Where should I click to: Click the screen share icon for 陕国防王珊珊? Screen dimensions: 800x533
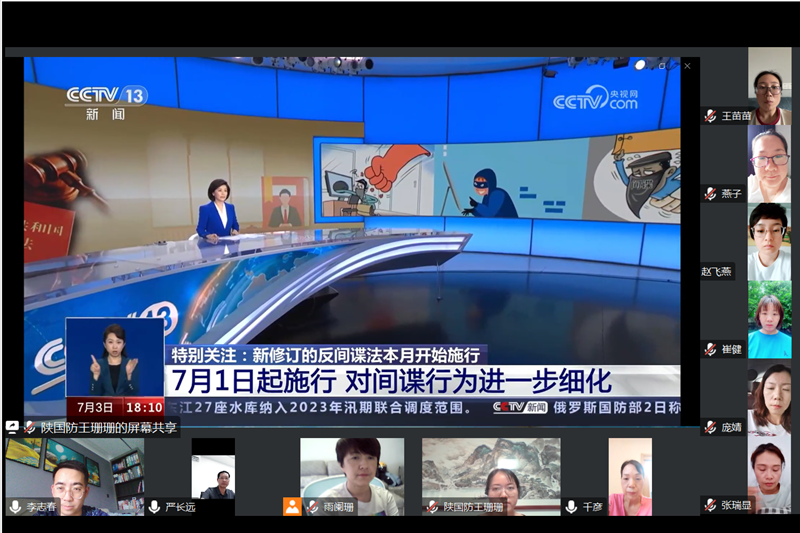tap(12, 426)
